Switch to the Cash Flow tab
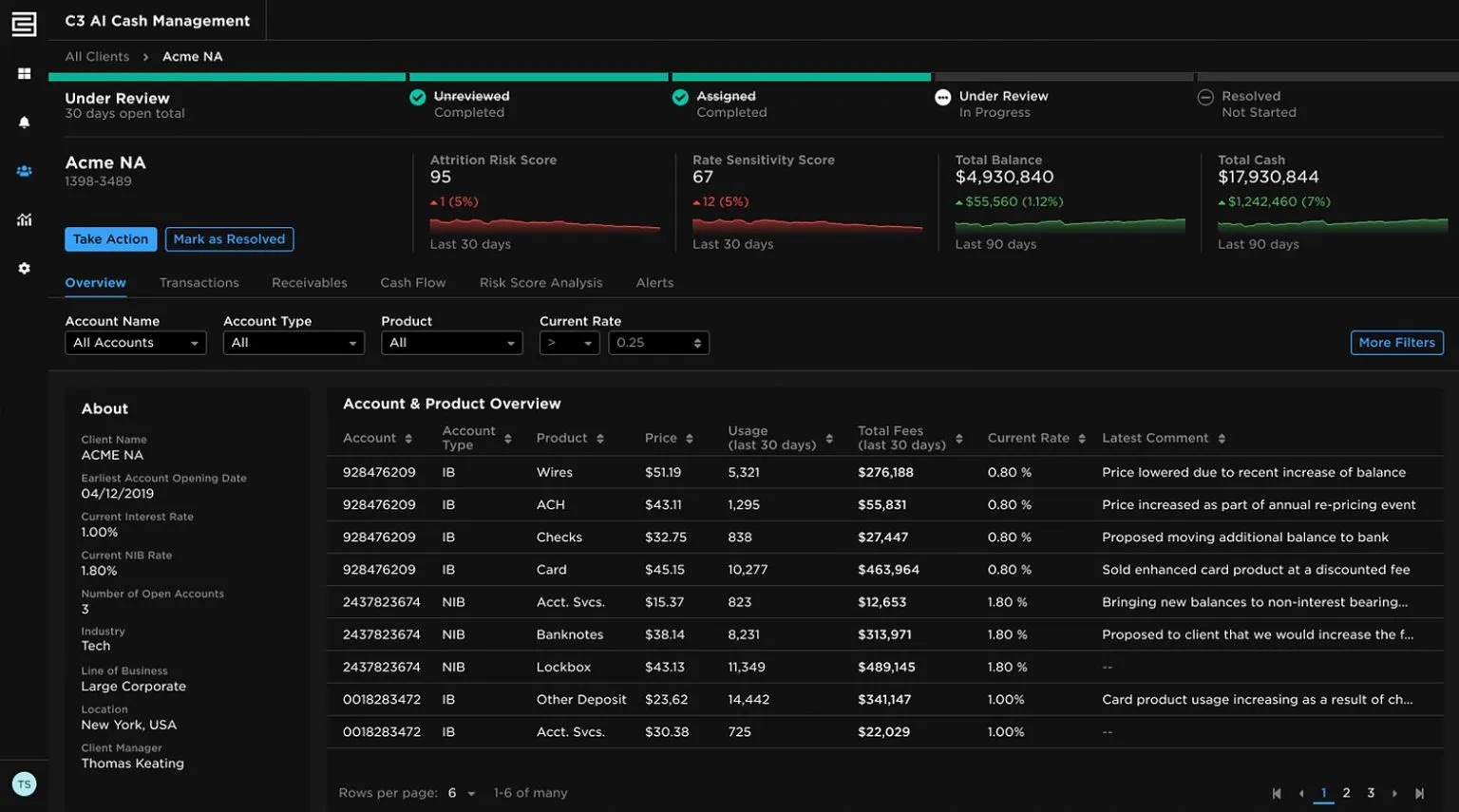The image size is (1459, 812). click(x=413, y=283)
